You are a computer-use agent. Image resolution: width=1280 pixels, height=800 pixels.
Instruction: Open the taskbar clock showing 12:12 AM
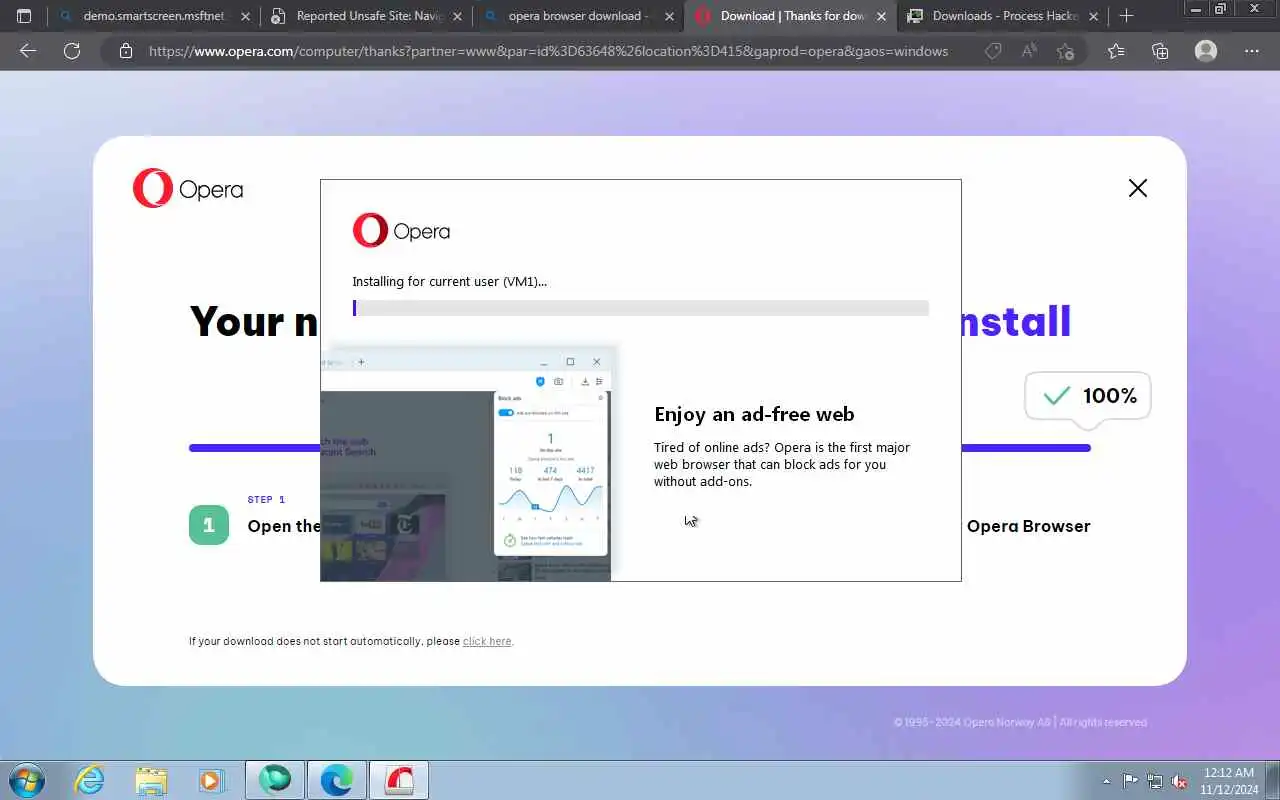pyautogui.click(x=1229, y=781)
